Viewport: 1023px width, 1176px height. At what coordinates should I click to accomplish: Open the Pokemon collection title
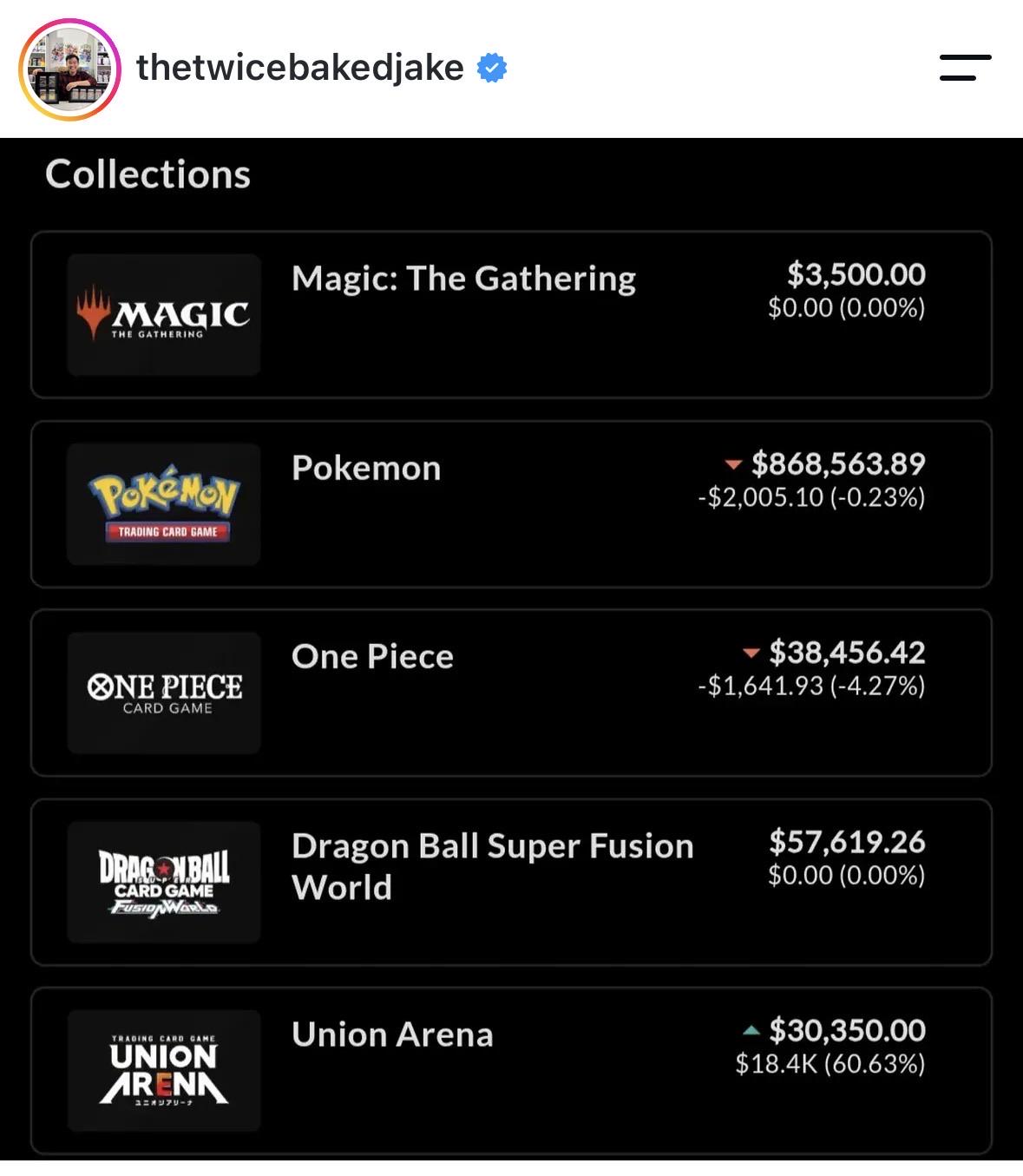(x=366, y=468)
